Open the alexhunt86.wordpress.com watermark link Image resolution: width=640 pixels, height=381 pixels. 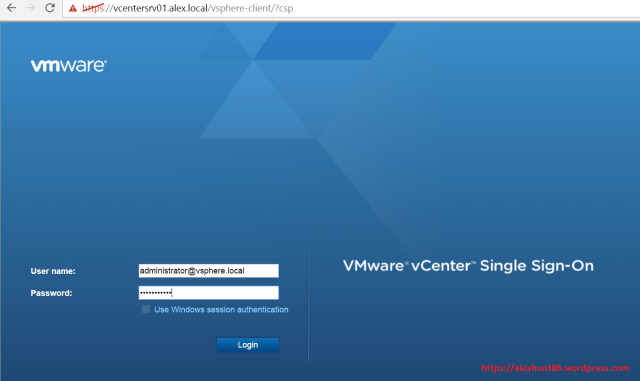click(555, 368)
